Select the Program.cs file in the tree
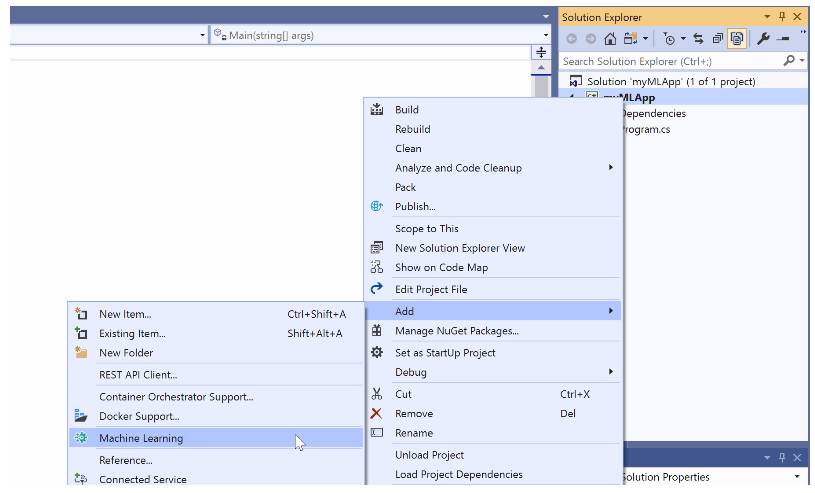The image size is (815, 493). tap(646, 129)
